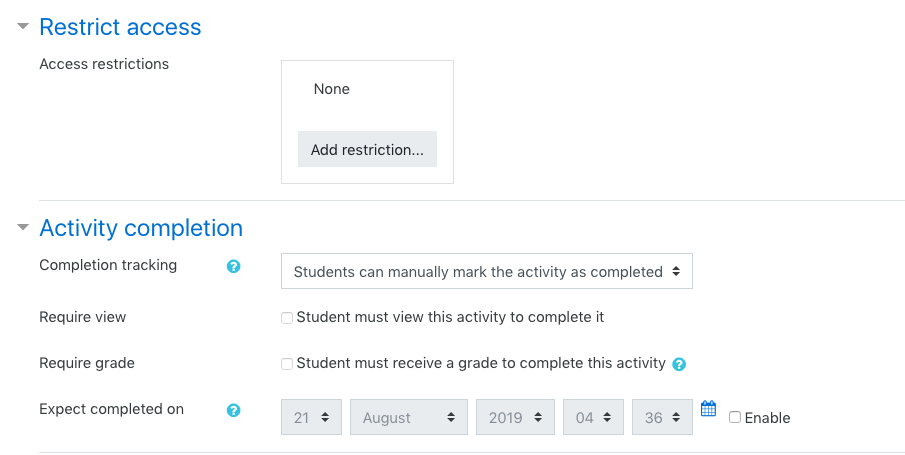Click the Enable label text
This screenshot has height=455, width=905.
coord(767,418)
